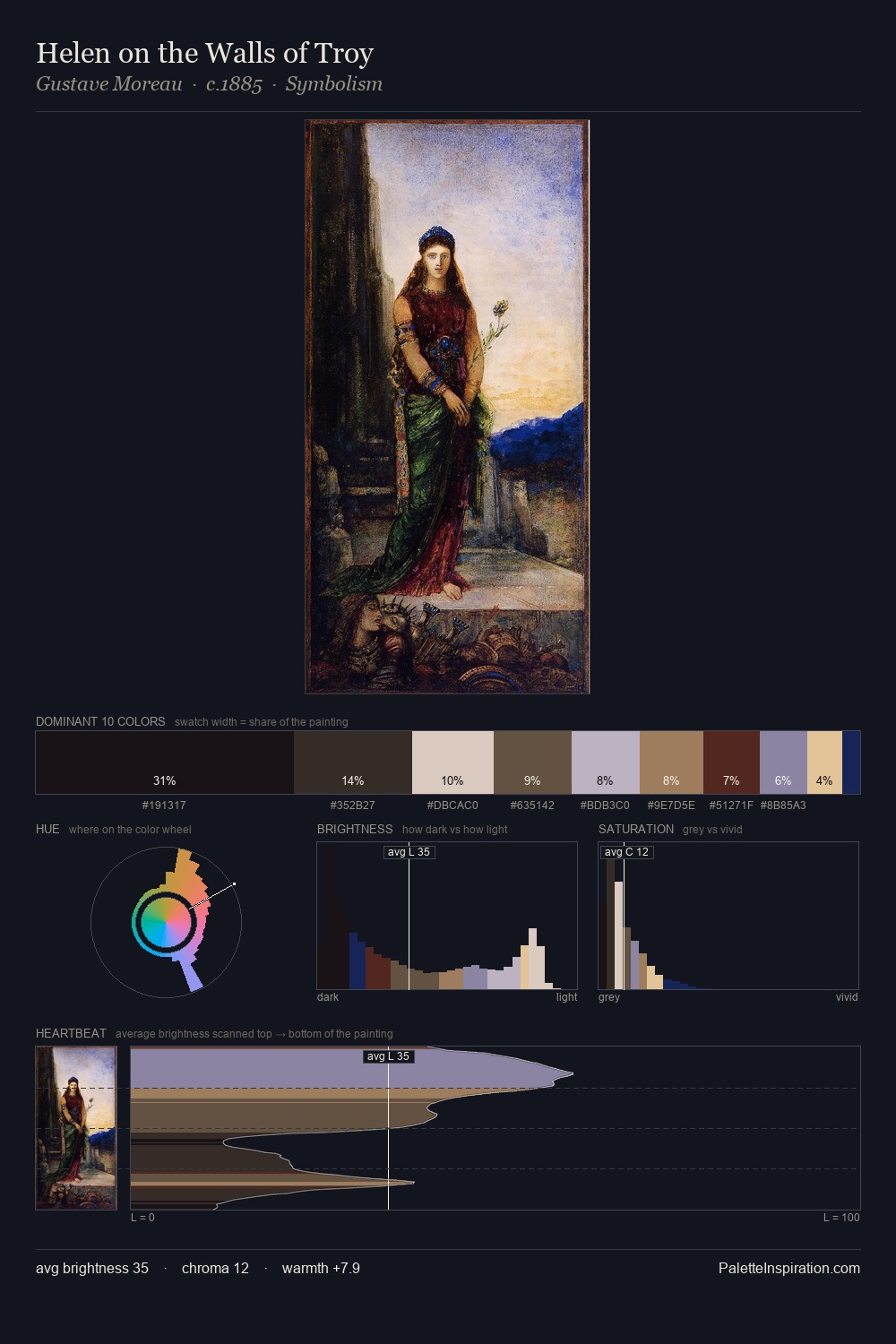Image resolution: width=896 pixels, height=1344 pixels.
Task: Click the hex code #BDB3C0
Action: [x=605, y=806]
